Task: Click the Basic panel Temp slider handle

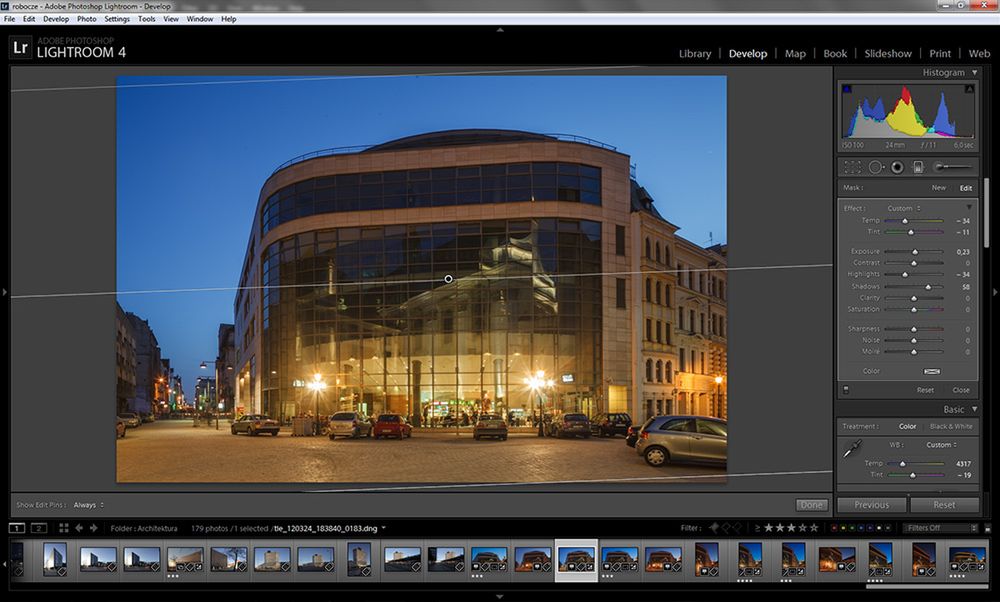Action: pos(902,464)
